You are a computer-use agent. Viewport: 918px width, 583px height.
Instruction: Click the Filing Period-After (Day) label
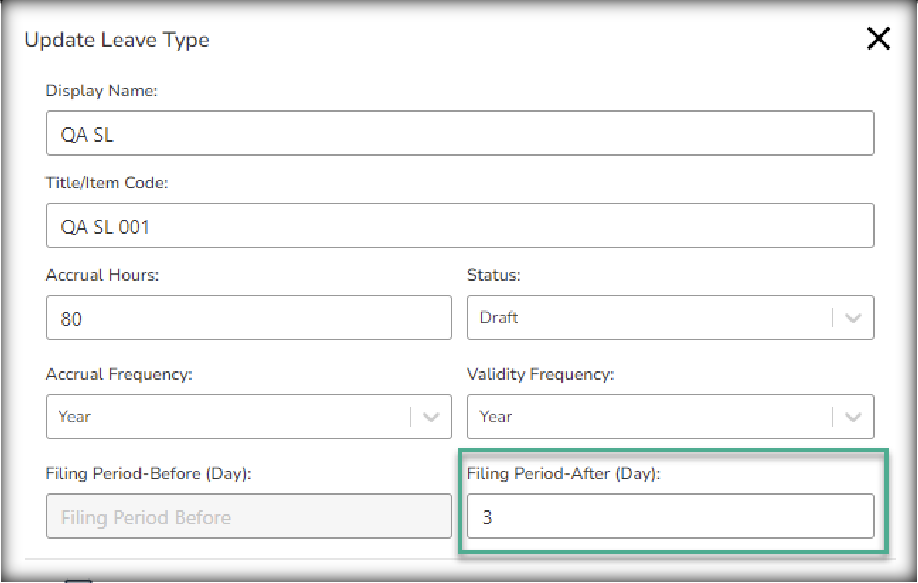(x=564, y=473)
